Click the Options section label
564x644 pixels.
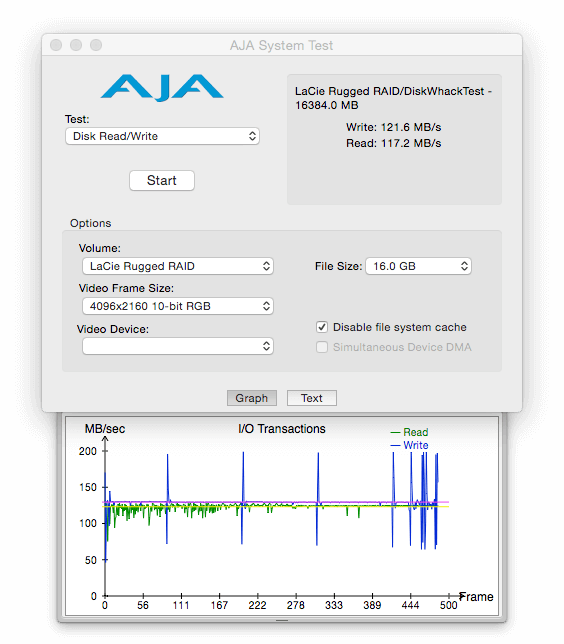point(90,223)
